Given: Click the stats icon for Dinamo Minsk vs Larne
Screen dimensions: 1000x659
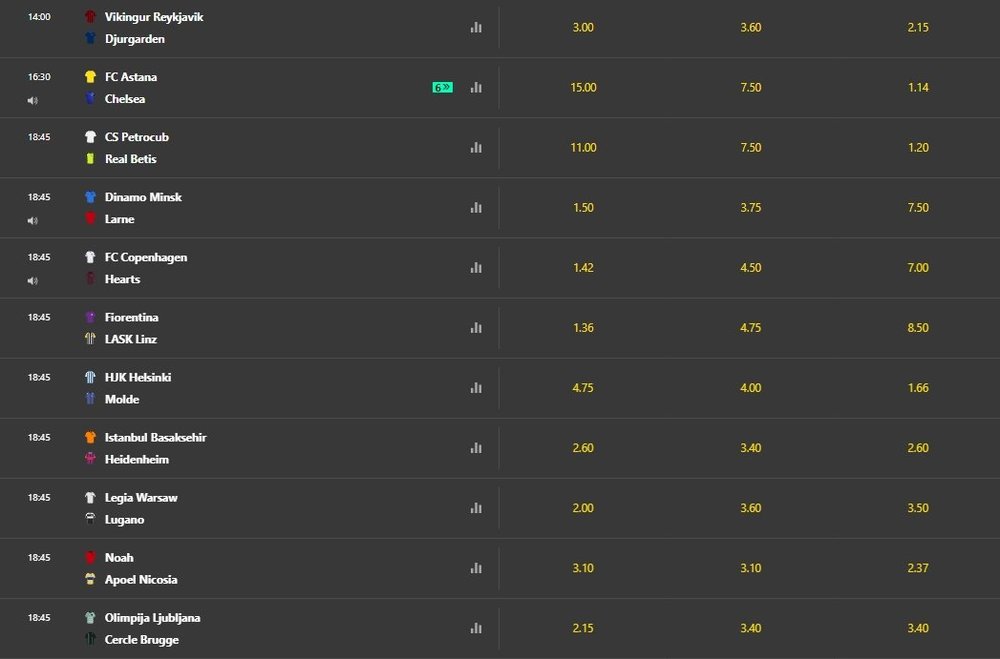Looking at the screenshot, I should tap(476, 208).
